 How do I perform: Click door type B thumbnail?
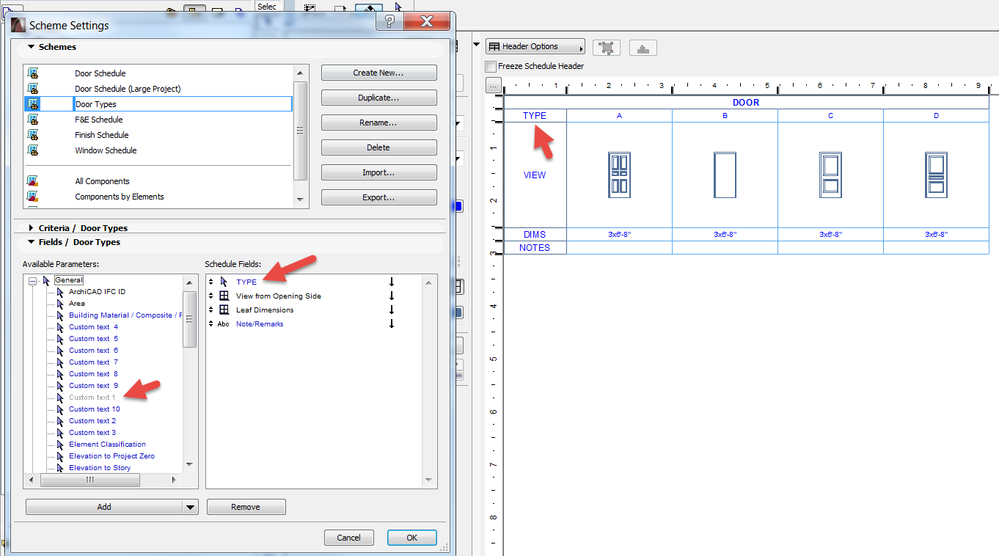pos(725,175)
